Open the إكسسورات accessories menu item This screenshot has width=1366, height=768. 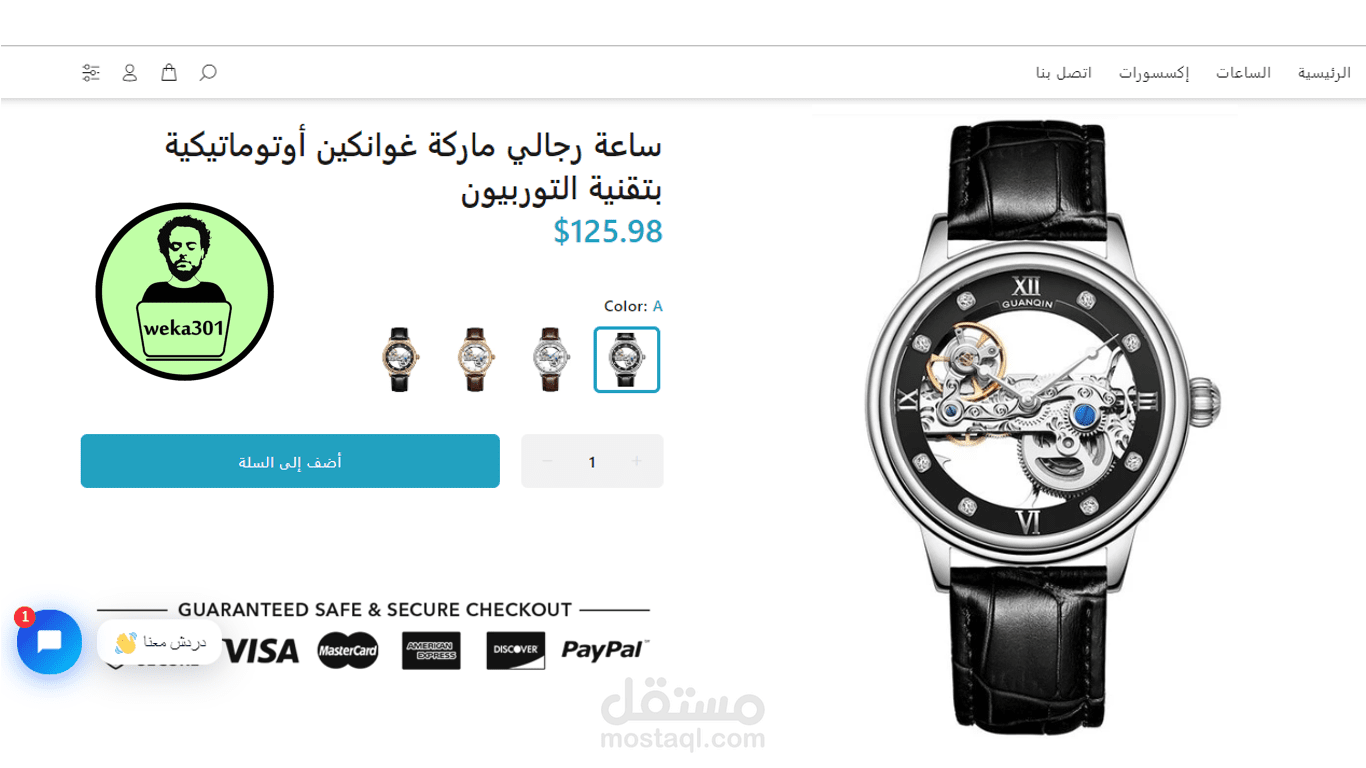[x=1154, y=73]
